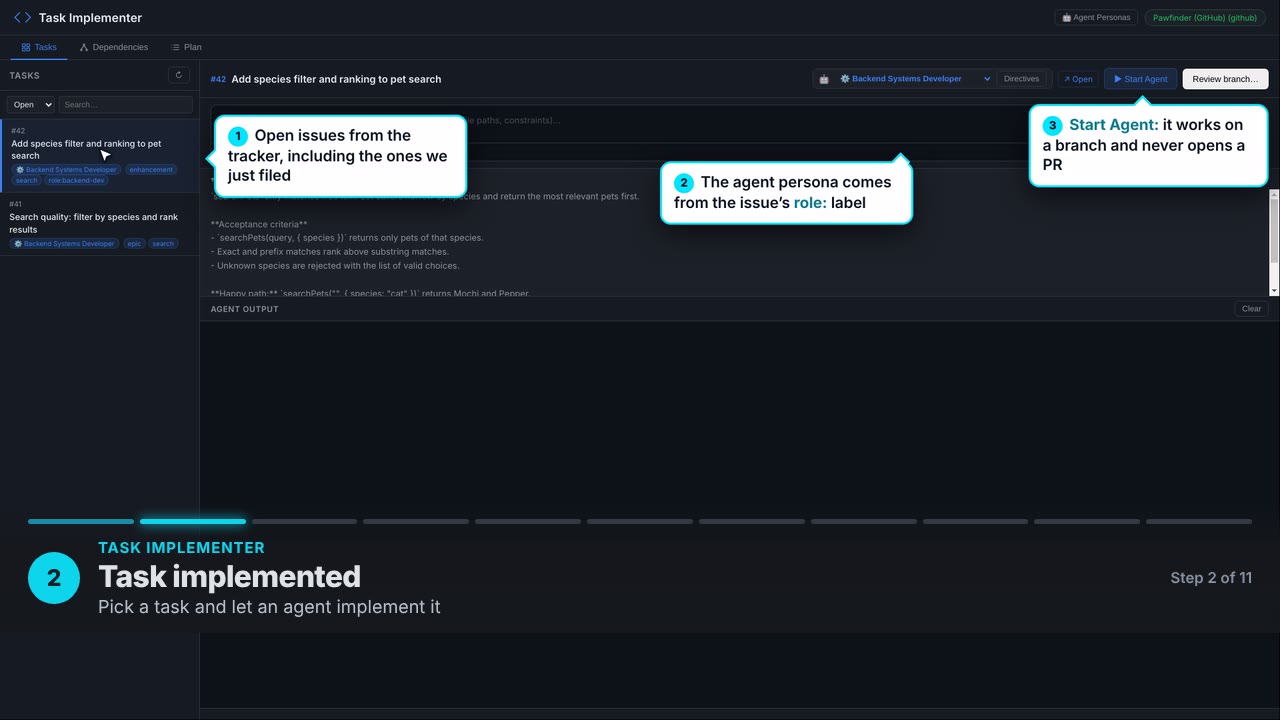
Task: Click the description scrollbar thumb
Action: (x=1274, y=231)
